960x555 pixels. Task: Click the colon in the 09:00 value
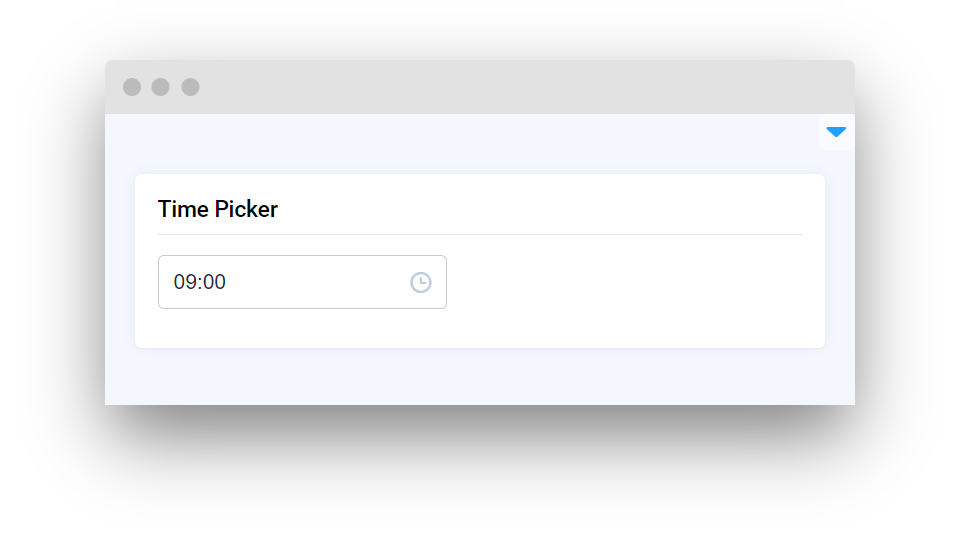[199, 282]
